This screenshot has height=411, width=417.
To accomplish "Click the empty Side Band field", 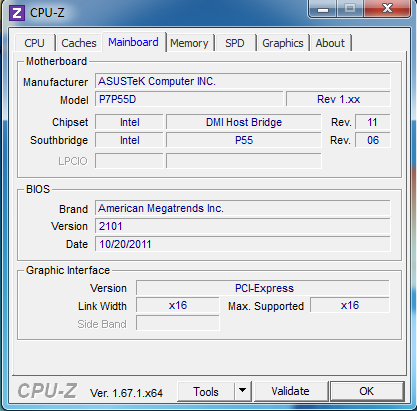I will [x=178, y=323].
